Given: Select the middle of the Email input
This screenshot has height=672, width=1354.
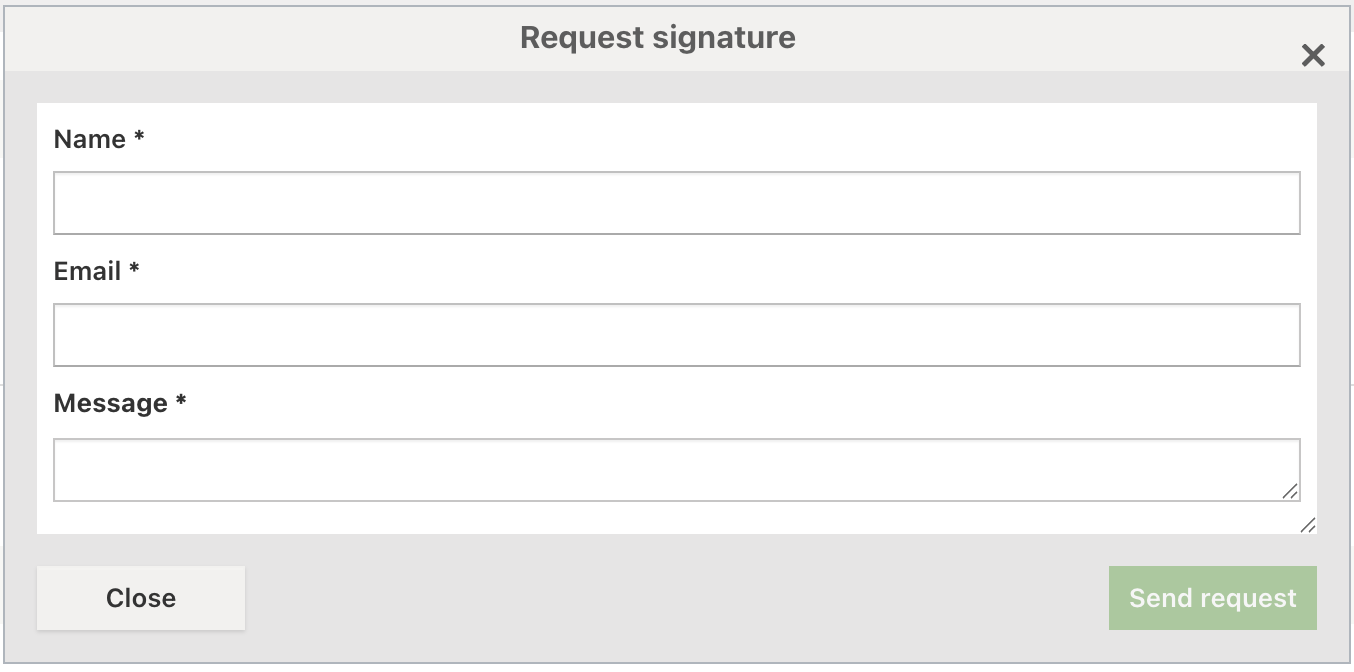Looking at the screenshot, I should 676,334.
